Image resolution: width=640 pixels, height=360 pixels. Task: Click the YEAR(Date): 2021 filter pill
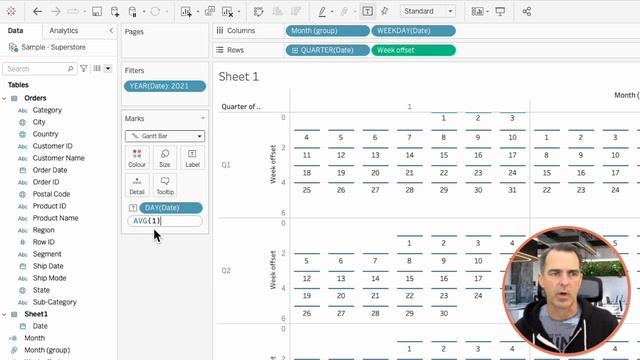[165, 86]
